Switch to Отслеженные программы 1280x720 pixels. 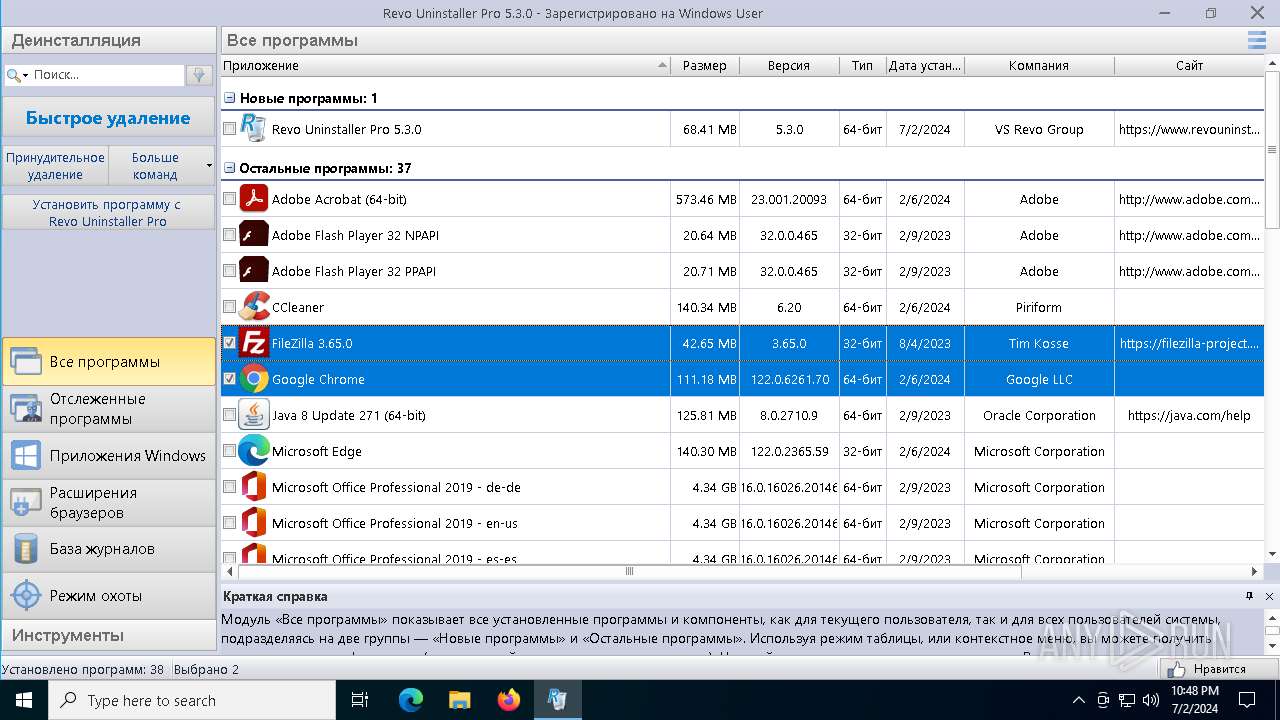[108, 408]
